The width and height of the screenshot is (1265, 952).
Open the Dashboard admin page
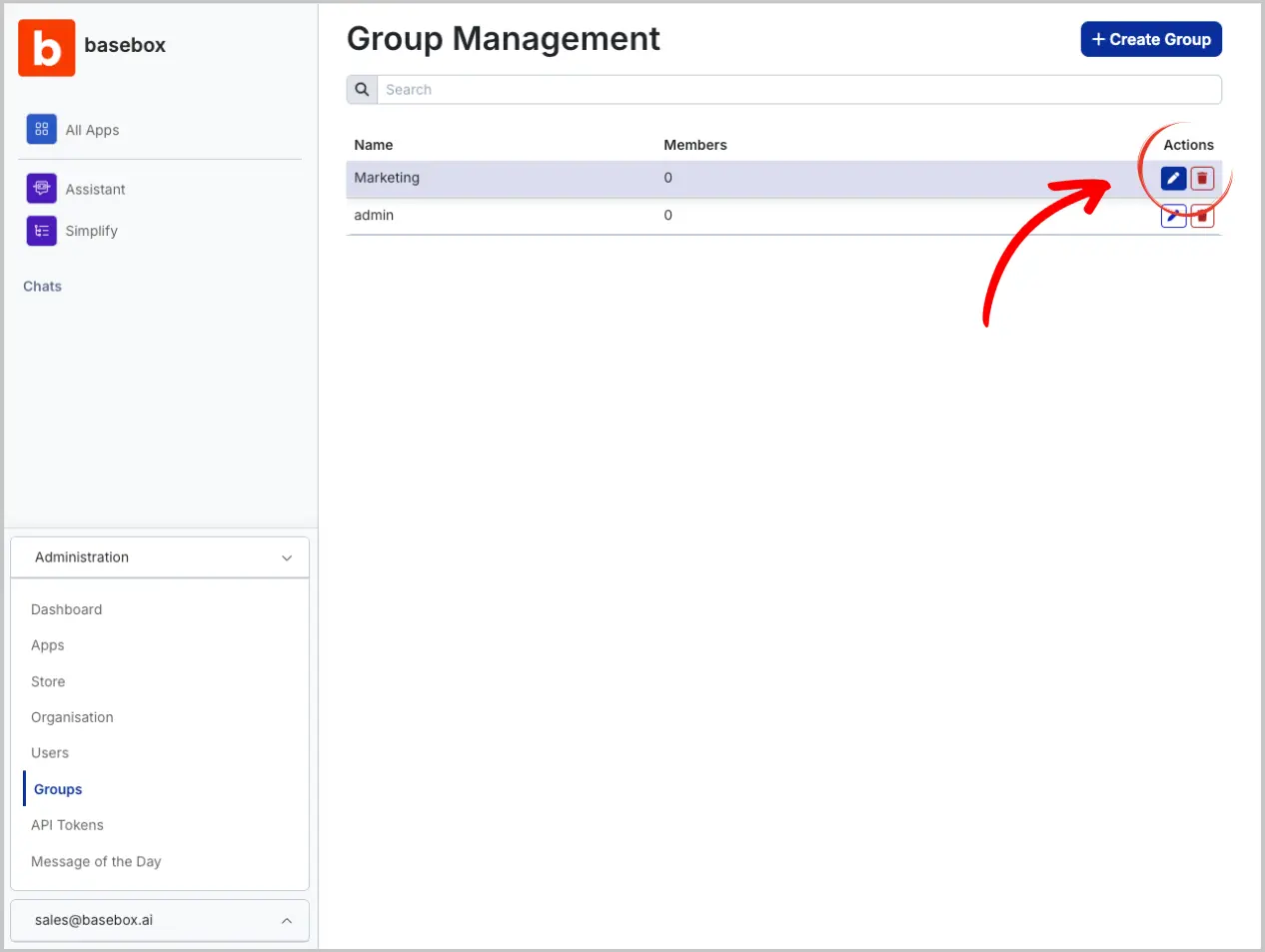pos(66,609)
